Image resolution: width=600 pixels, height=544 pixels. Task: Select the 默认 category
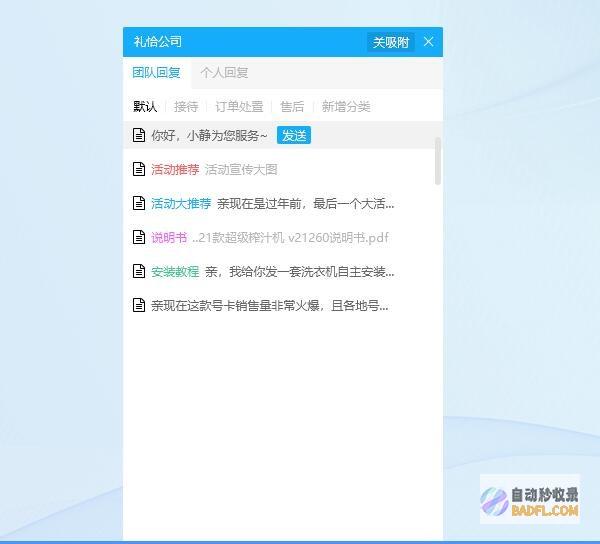coord(145,106)
